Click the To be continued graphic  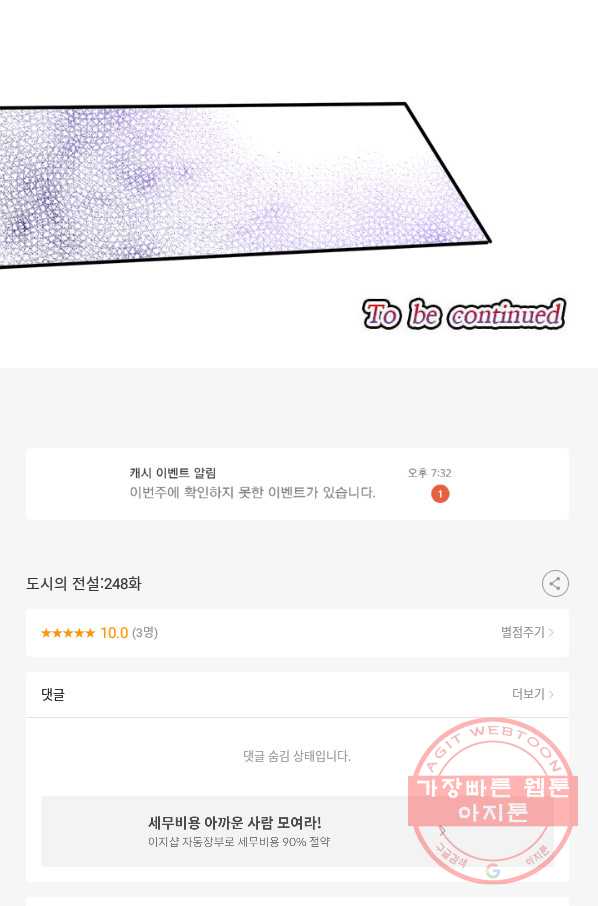pos(464,314)
